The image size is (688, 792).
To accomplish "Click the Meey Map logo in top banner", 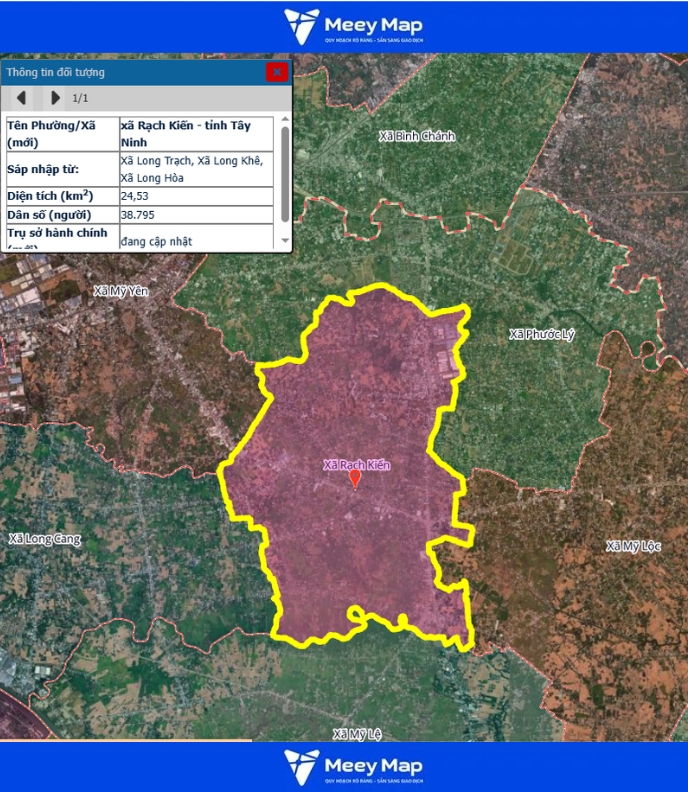I will pos(353,27).
